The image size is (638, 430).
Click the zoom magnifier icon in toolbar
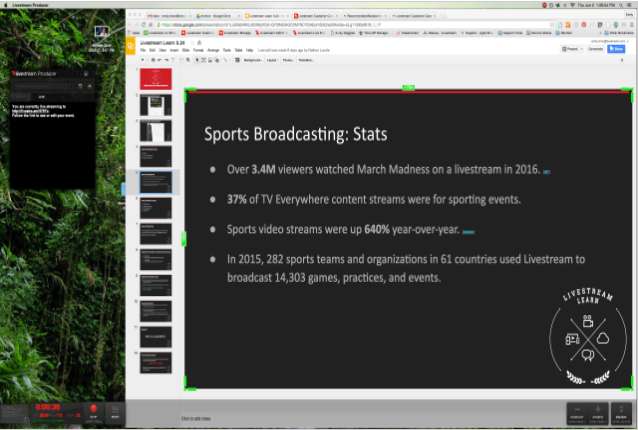click(x=188, y=60)
